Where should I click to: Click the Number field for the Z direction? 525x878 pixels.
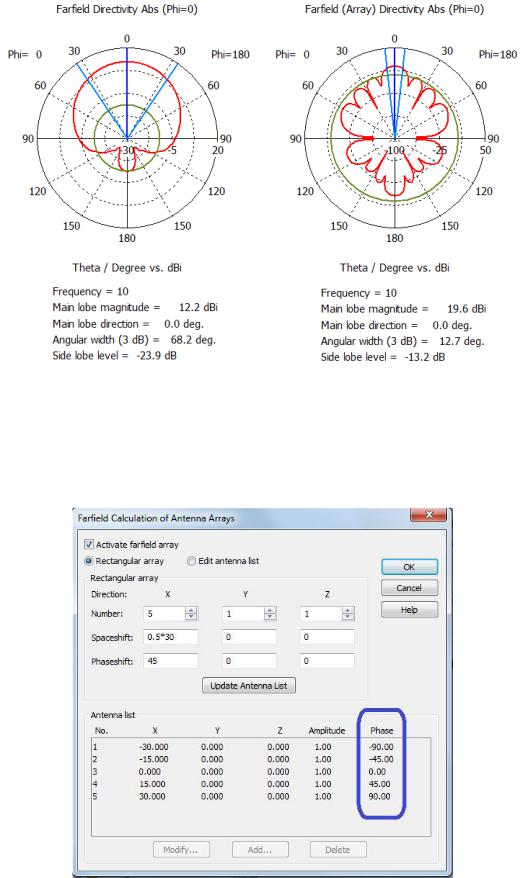321,614
